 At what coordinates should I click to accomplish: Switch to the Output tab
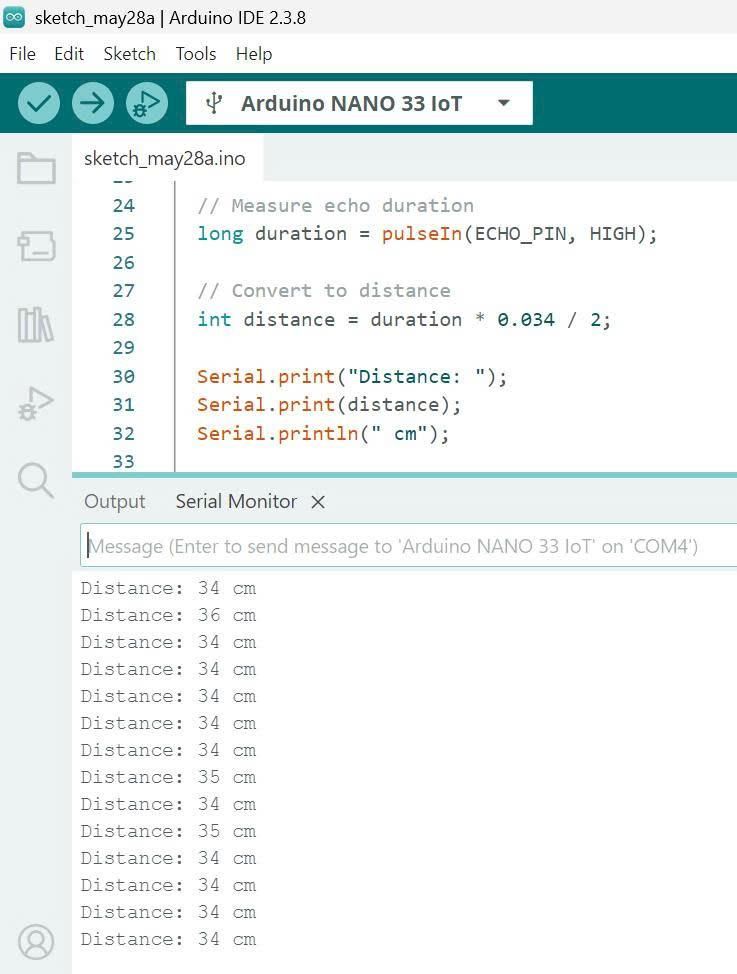[x=114, y=501]
